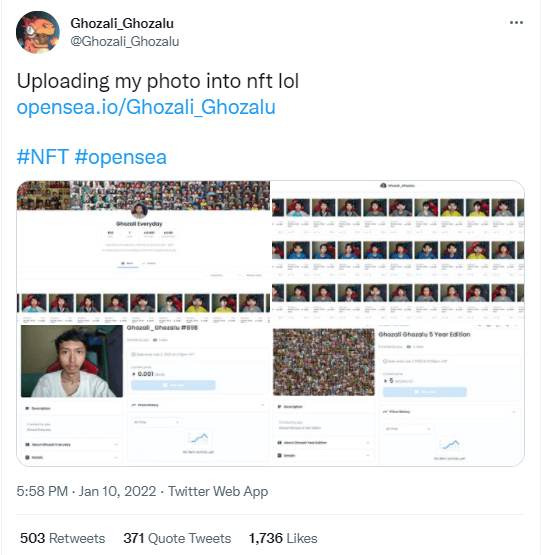Click the @Ghozali_Ghozalu handle
This screenshot has width=541, height=555.
(x=125, y=41)
